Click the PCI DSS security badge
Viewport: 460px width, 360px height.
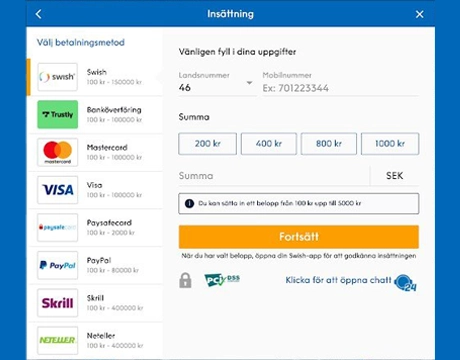click(222, 280)
